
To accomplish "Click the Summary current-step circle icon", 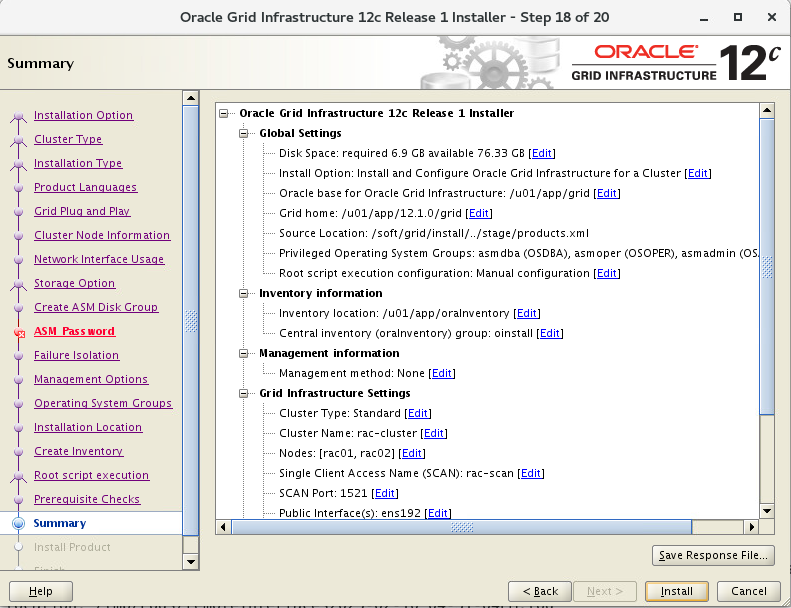I will [x=18, y=523].
